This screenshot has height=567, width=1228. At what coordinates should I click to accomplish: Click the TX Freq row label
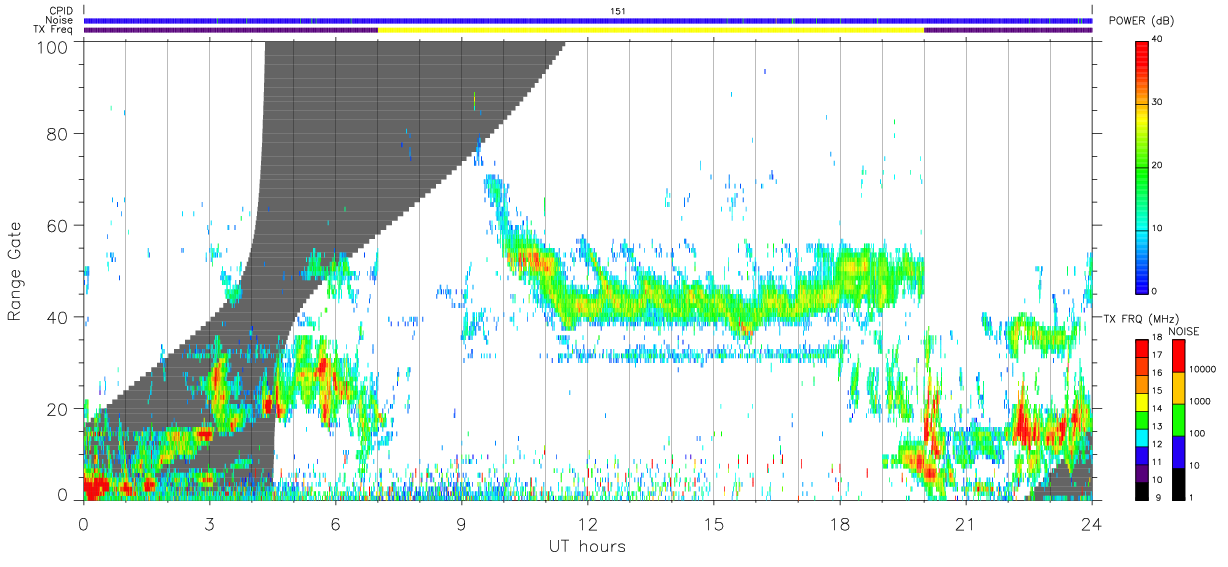pos(54,30)
